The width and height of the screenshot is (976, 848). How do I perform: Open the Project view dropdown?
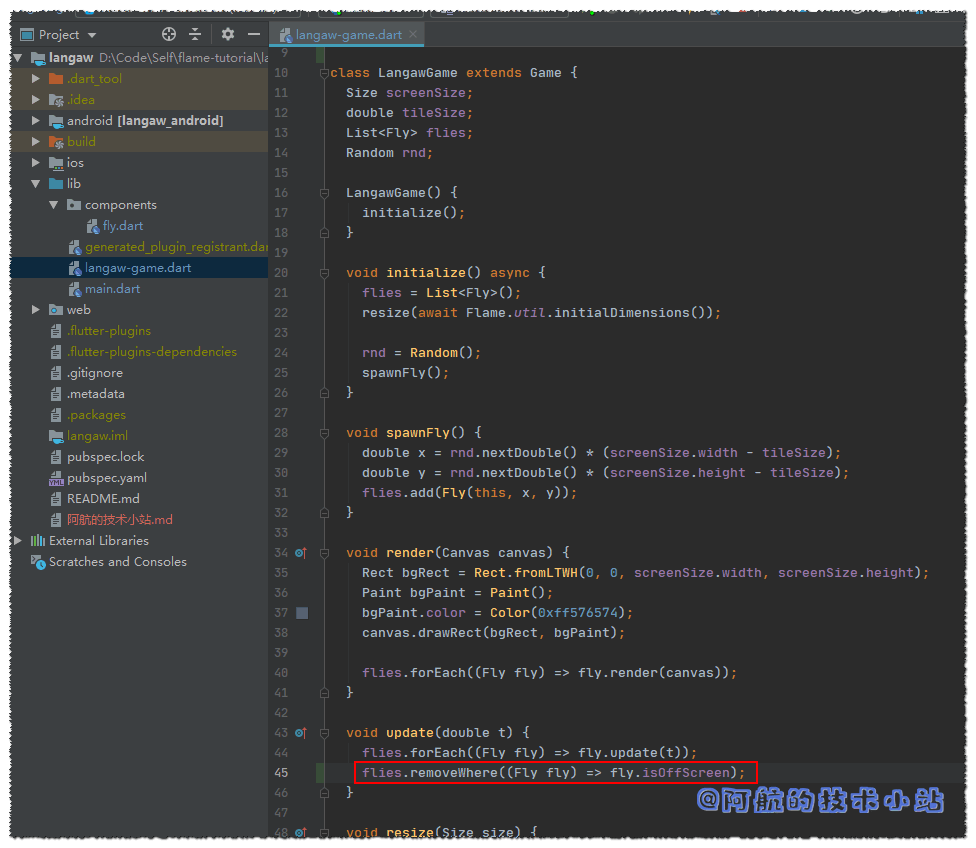click(x=92, y=35)
